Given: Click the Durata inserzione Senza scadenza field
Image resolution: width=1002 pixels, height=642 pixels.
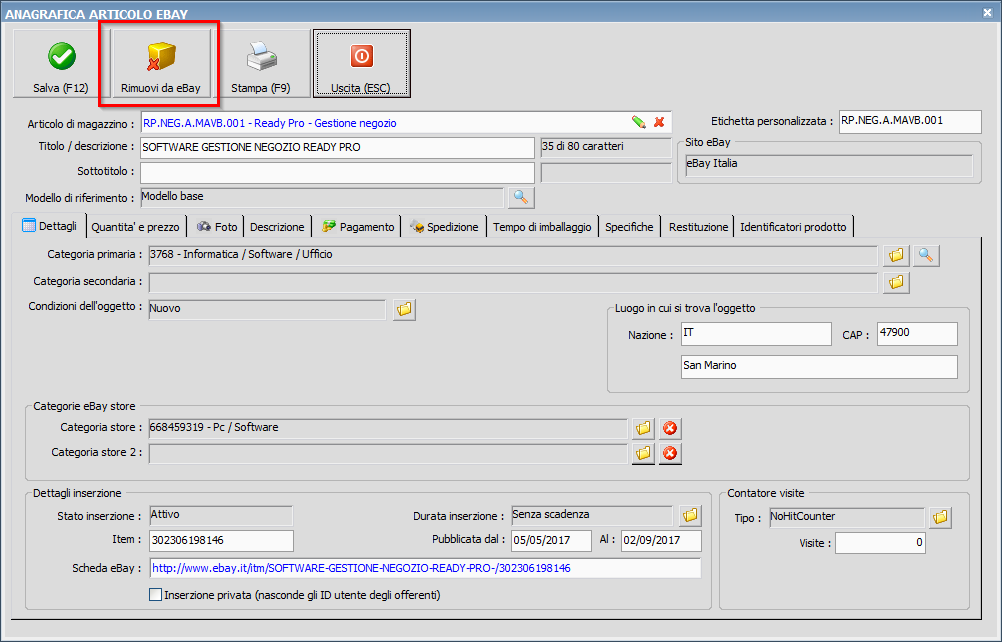Looking at the screenshot, I should [x=592, y=516].
